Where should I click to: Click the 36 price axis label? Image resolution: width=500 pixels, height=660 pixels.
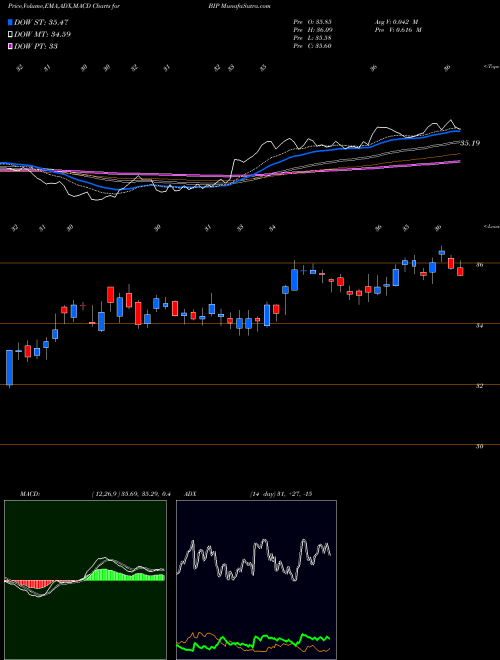(x=479, y=265)
